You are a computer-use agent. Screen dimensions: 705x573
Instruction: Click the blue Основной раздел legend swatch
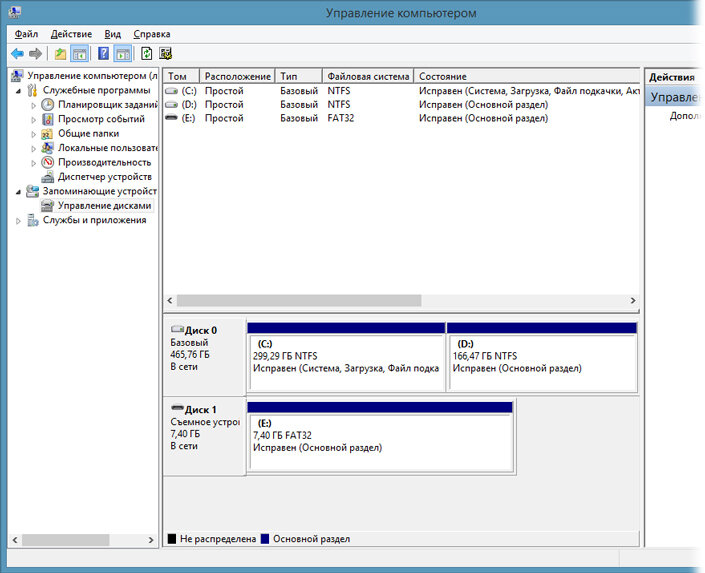pyautogui.click(x=265, y=539)
